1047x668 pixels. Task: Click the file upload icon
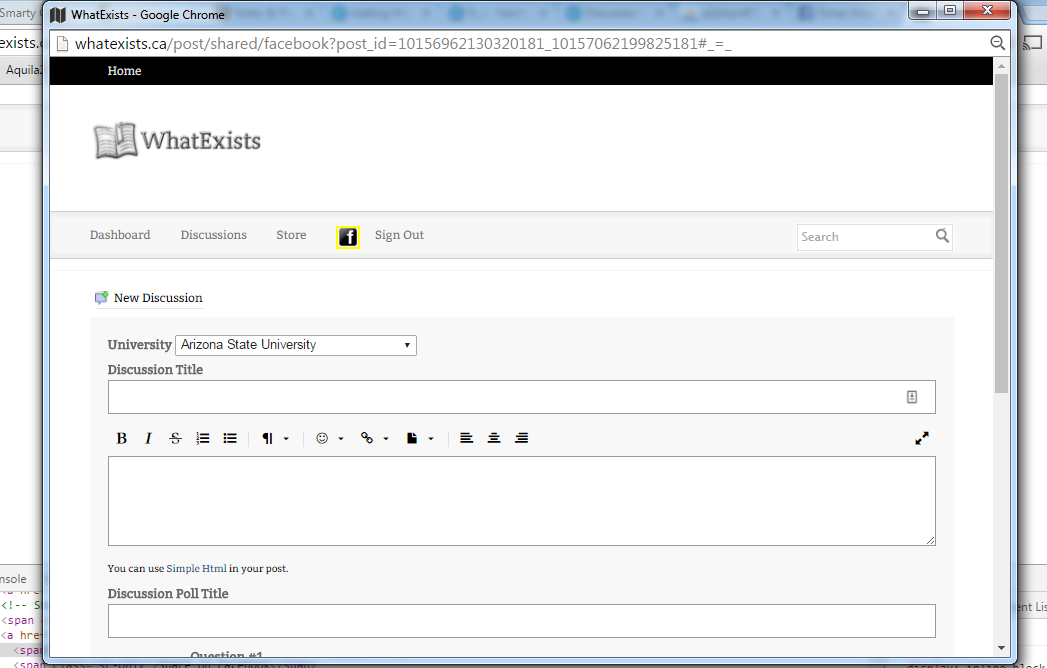(x=412, y=438)
